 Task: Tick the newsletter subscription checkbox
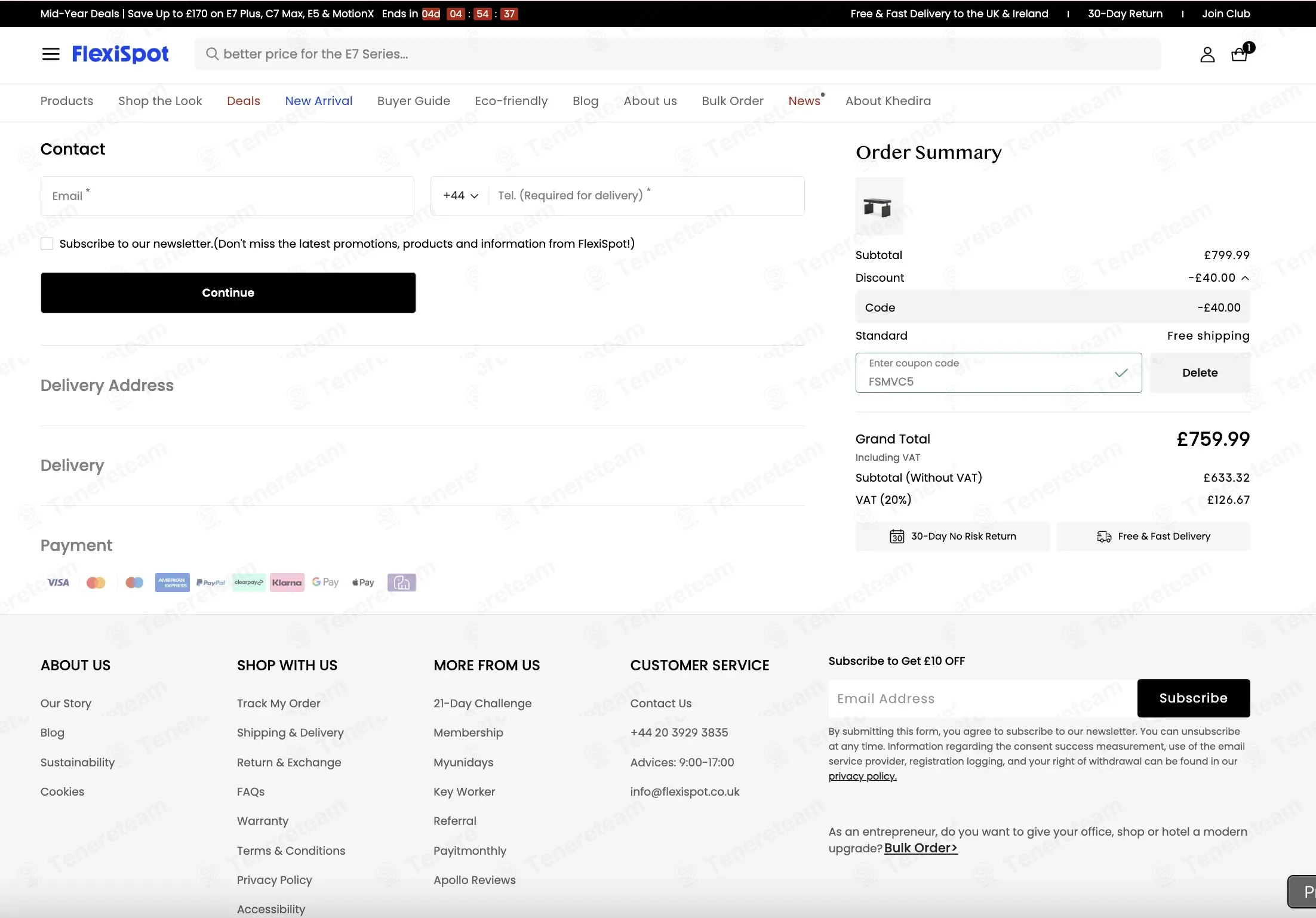click(x=47, y=244)
